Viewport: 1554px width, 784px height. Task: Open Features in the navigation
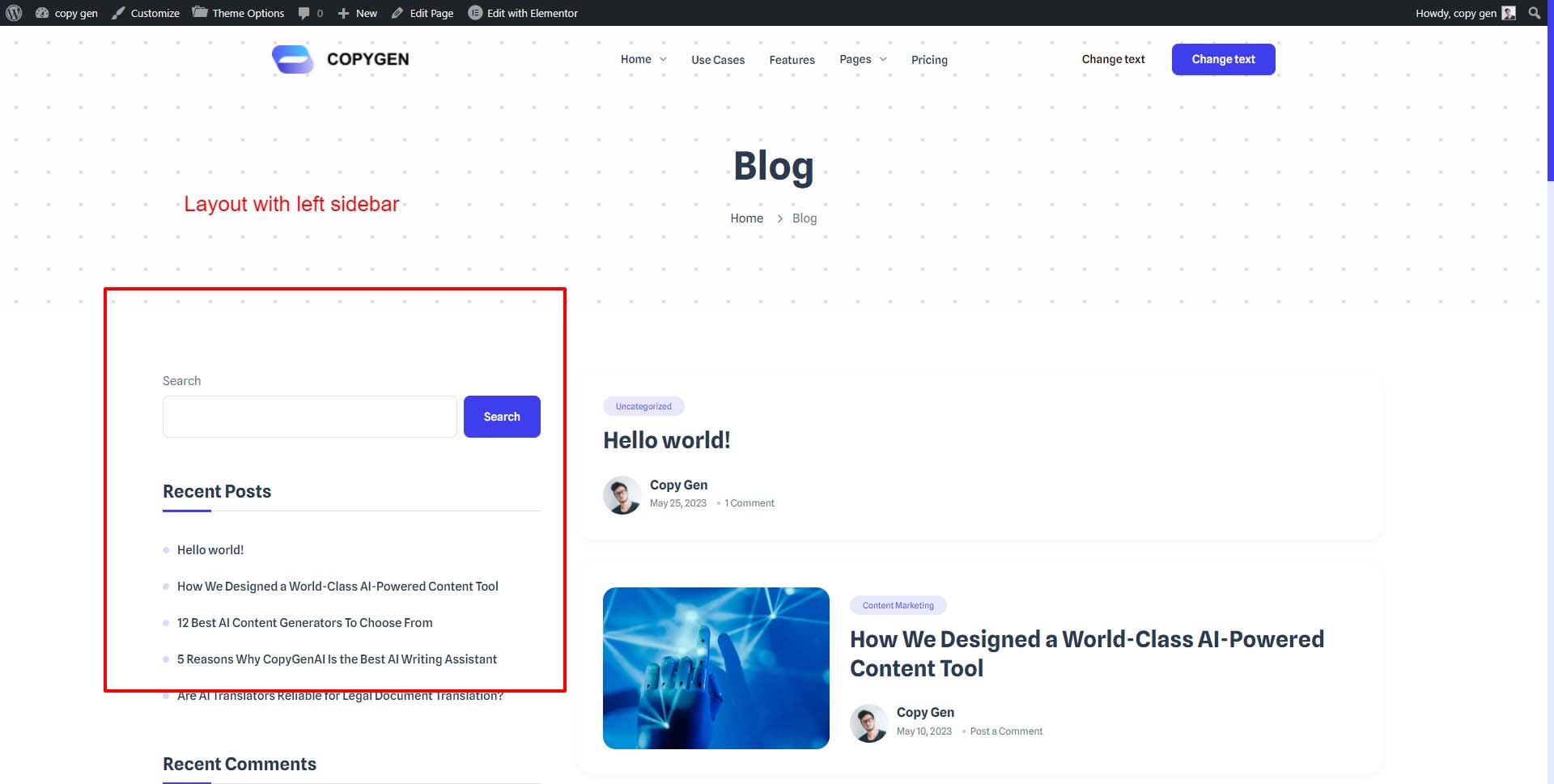pyautogui.click(x=792, y=60)
